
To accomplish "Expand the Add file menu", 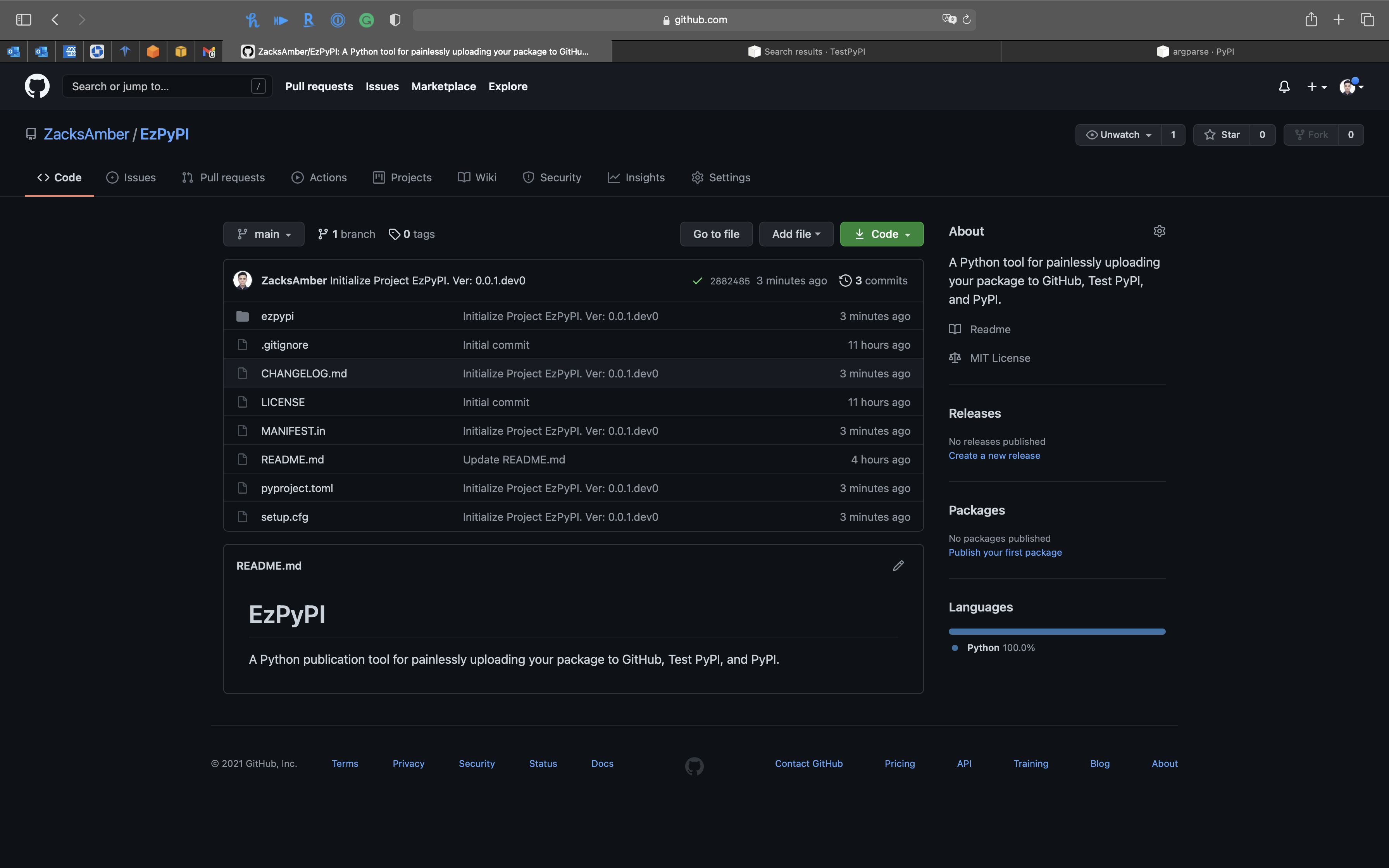I will click(796, 234).
